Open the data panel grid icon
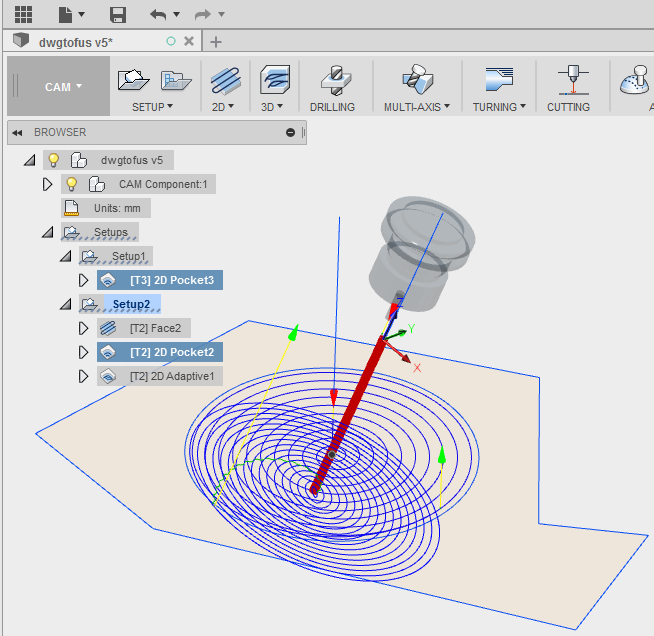 pyautogui.click(x=23, y=14)
